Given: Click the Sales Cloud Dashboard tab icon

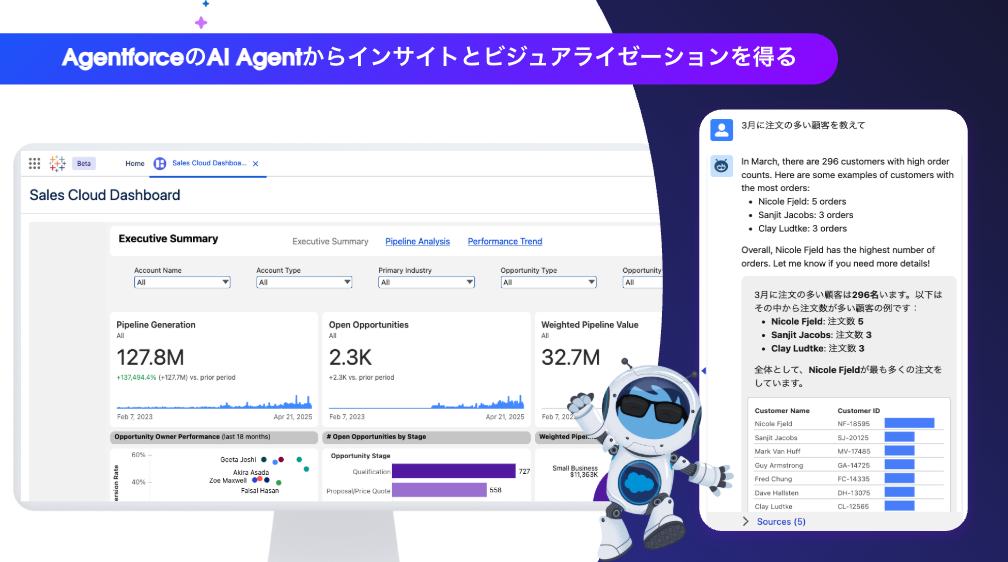Looking at the screenshot, I should click(160, 163).
